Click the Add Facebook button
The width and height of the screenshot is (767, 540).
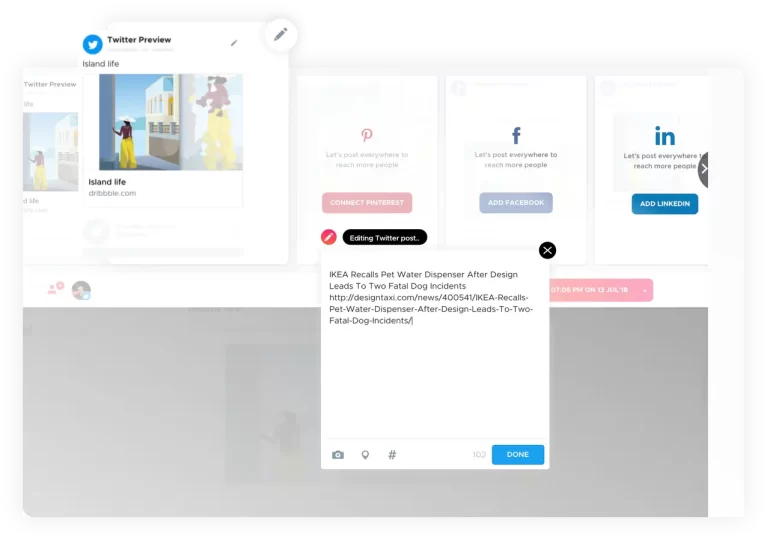pos(516,203)
